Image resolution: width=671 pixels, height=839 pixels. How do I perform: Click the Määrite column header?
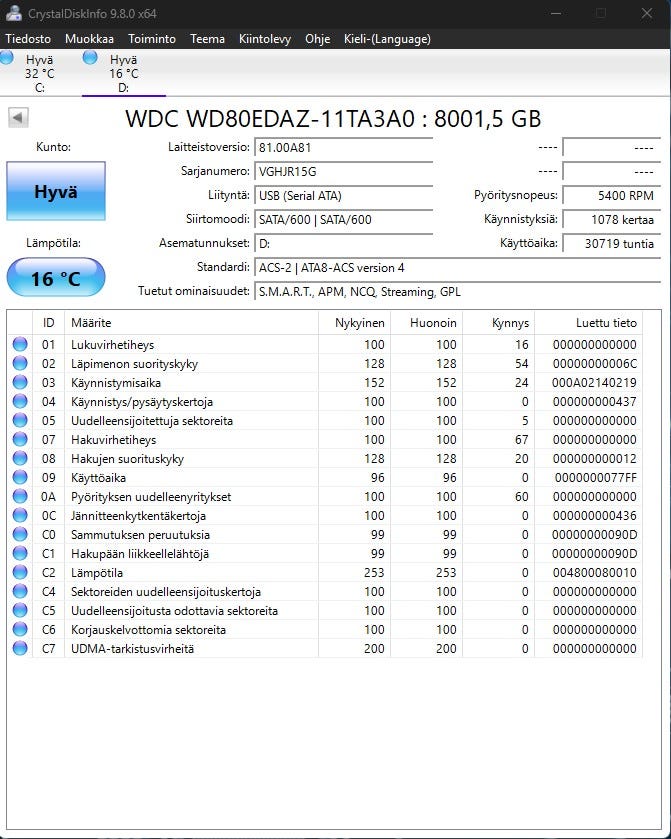192,323
